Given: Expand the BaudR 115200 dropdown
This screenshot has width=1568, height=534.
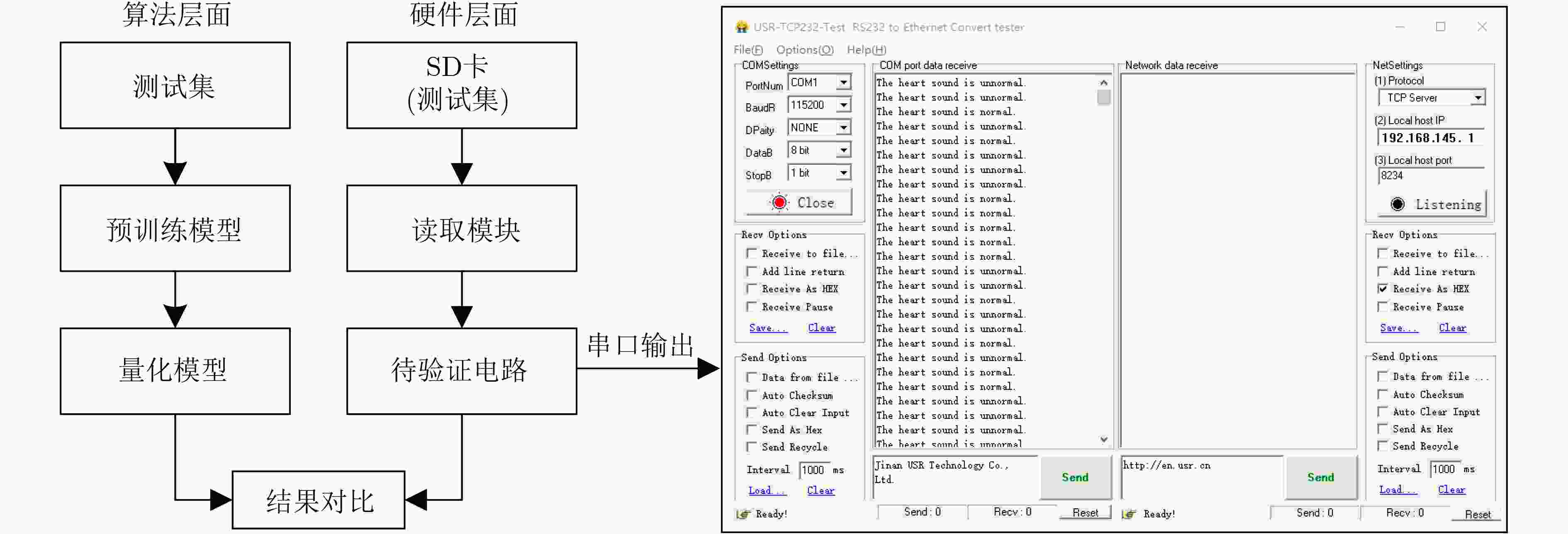Looking at the screenshot, I should click(x=843, y=105).
